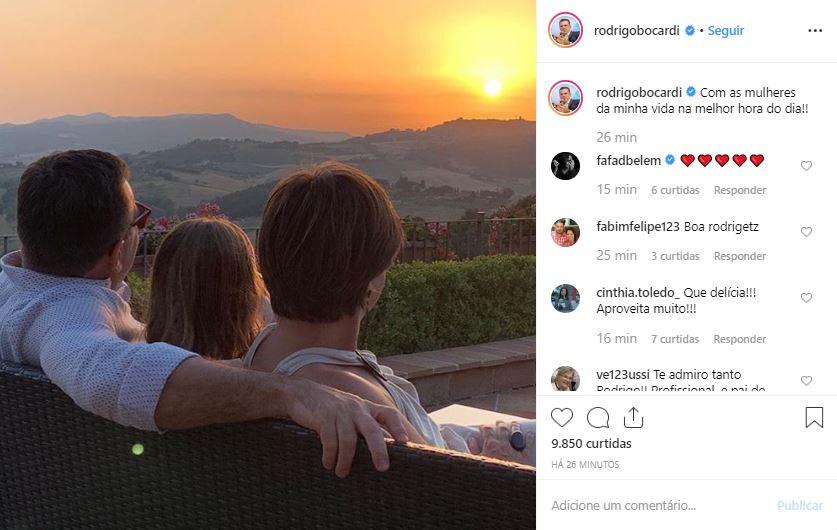The height and width of the screenshot is (530, 837).
Task: Click the Seguir follow link
Action: tap(726, 31)
